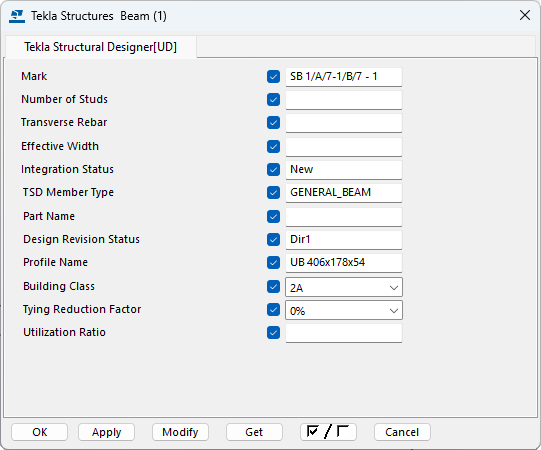Toggle the Part Name checkbox
The width and height of the screenshot is (541, 450).
click(x=273, y=216)
